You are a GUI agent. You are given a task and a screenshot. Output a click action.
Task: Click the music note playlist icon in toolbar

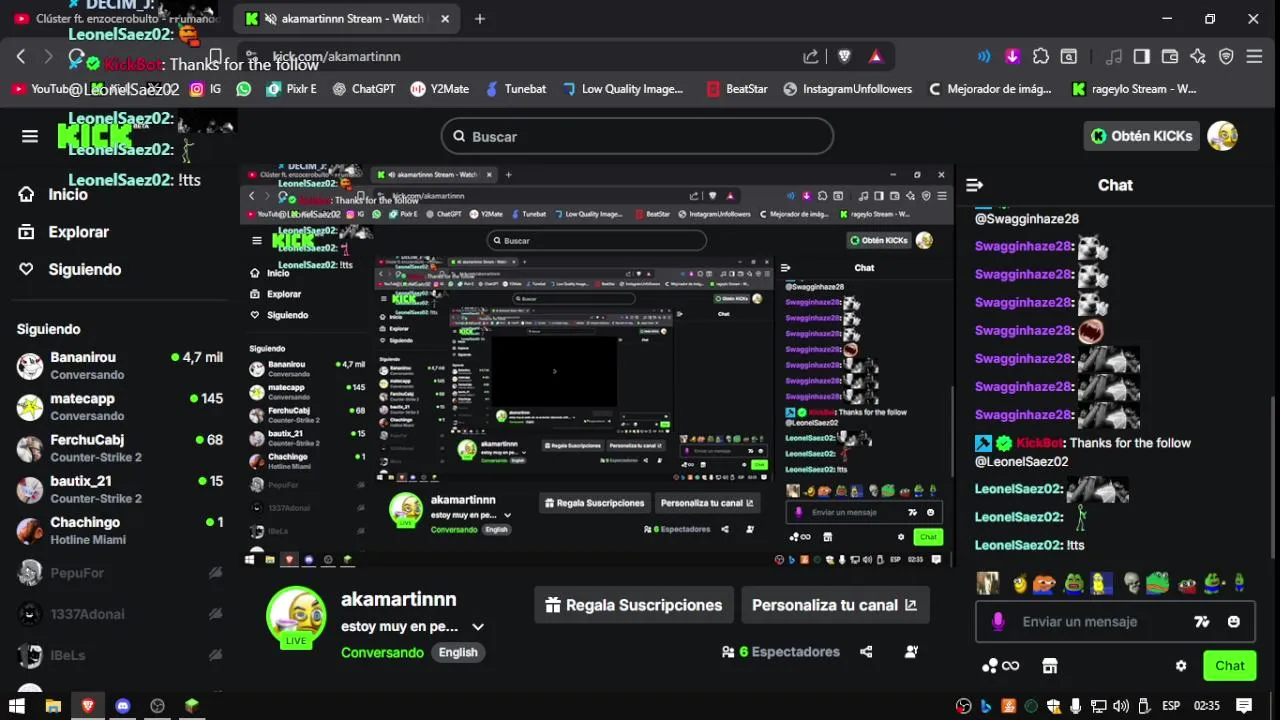click(1113, 56)
